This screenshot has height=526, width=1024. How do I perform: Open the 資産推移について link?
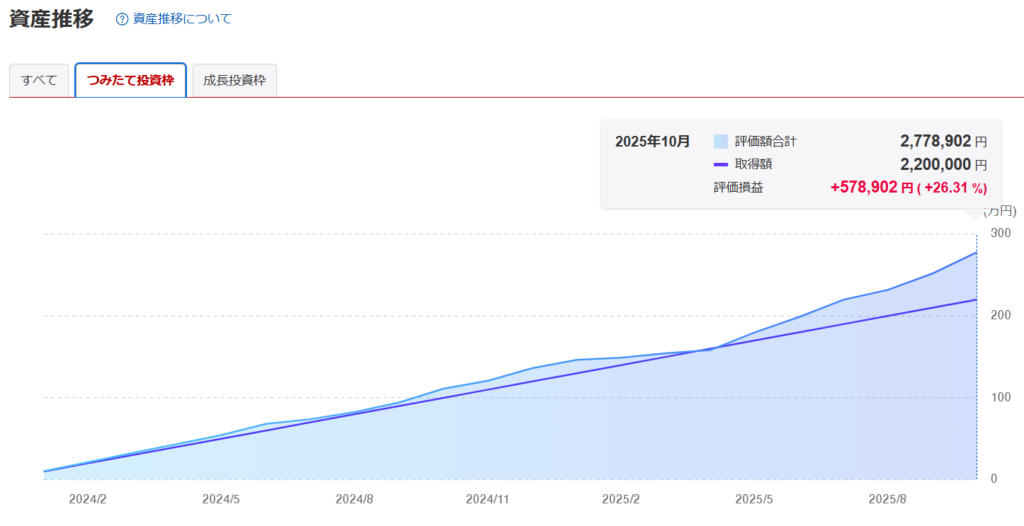tap(182, 19)
